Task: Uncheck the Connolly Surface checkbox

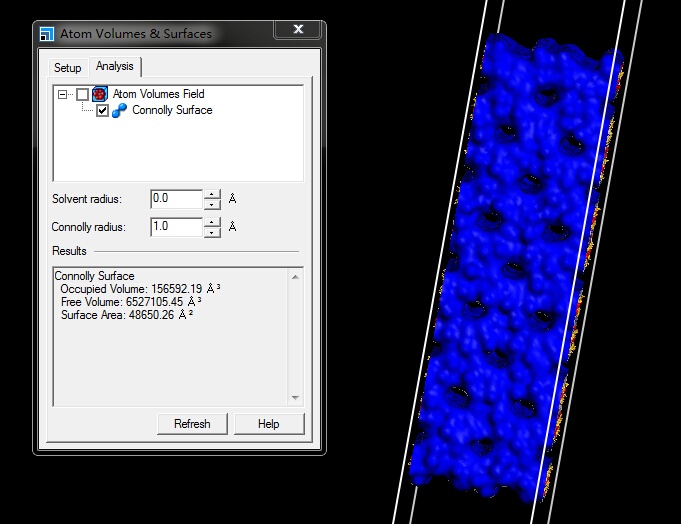Action: coord(102,110)
